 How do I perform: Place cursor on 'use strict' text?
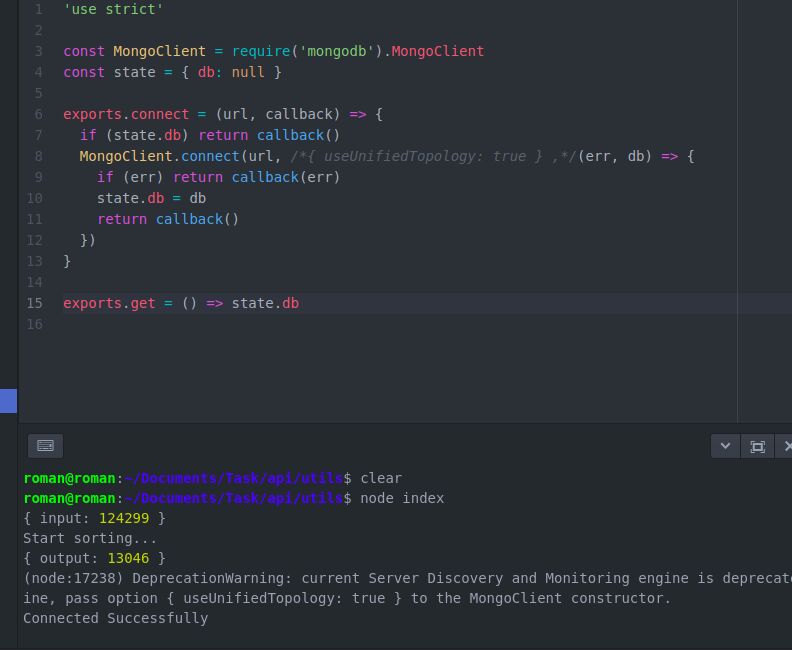coord(113,9)
